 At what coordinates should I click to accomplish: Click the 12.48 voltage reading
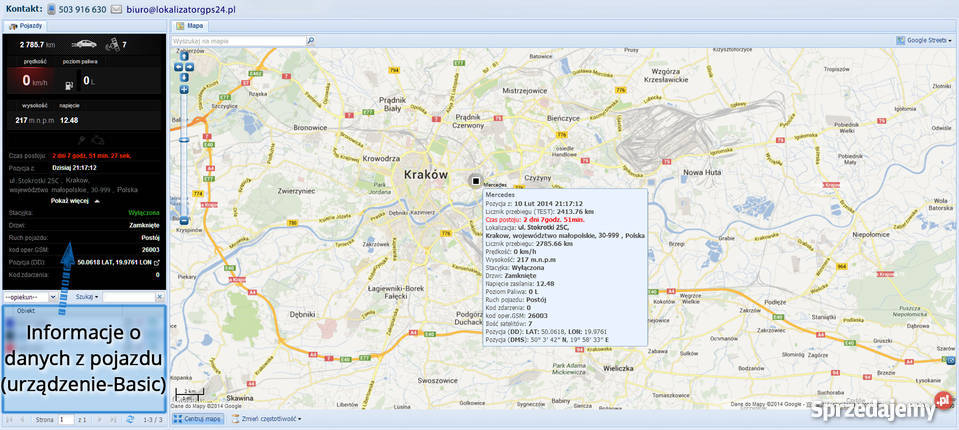(x=69, y=120)
